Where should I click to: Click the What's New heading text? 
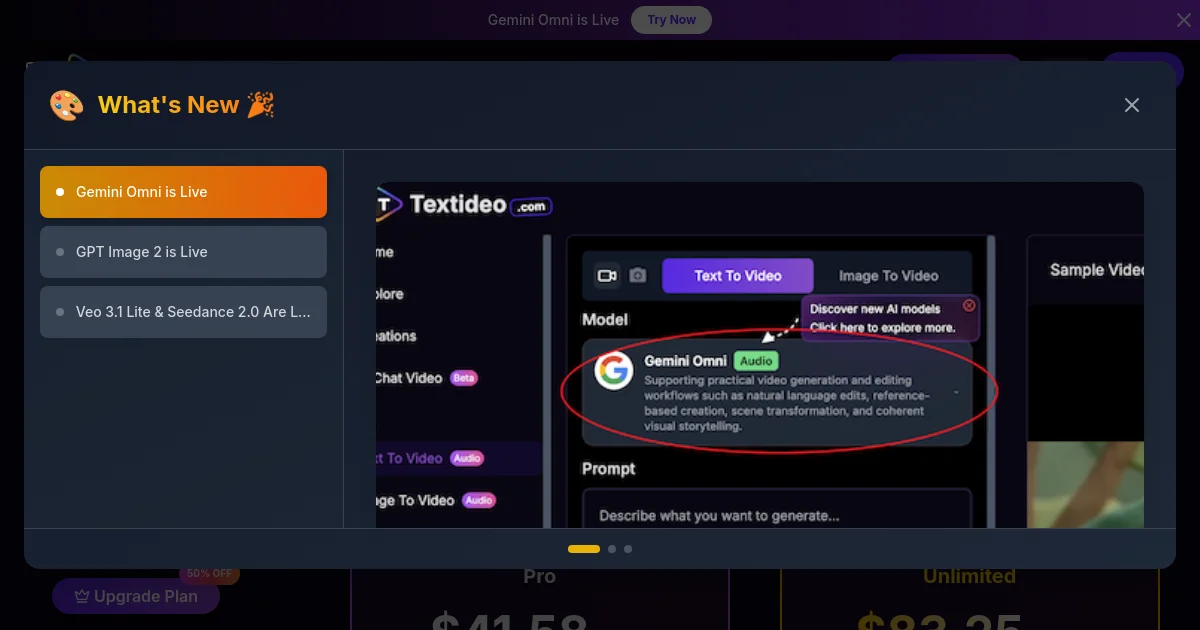click(x=168, y=105)
